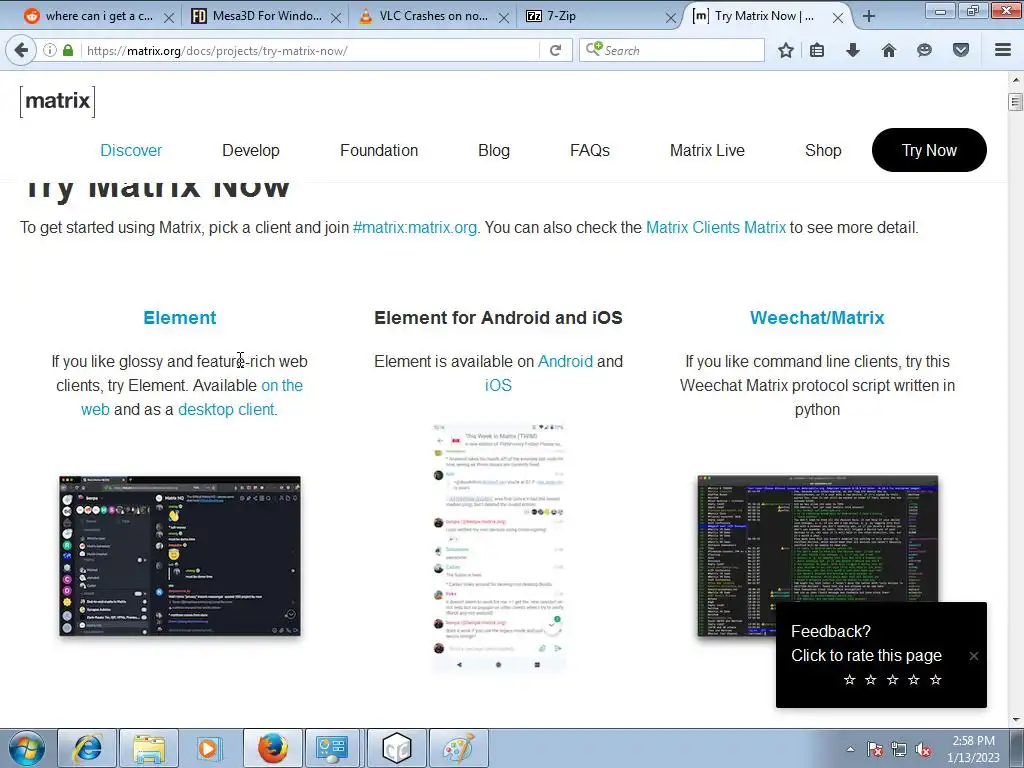Open the Shop nav item
Viewport: 1024px width, 768px height.
[x=823, y=150]
